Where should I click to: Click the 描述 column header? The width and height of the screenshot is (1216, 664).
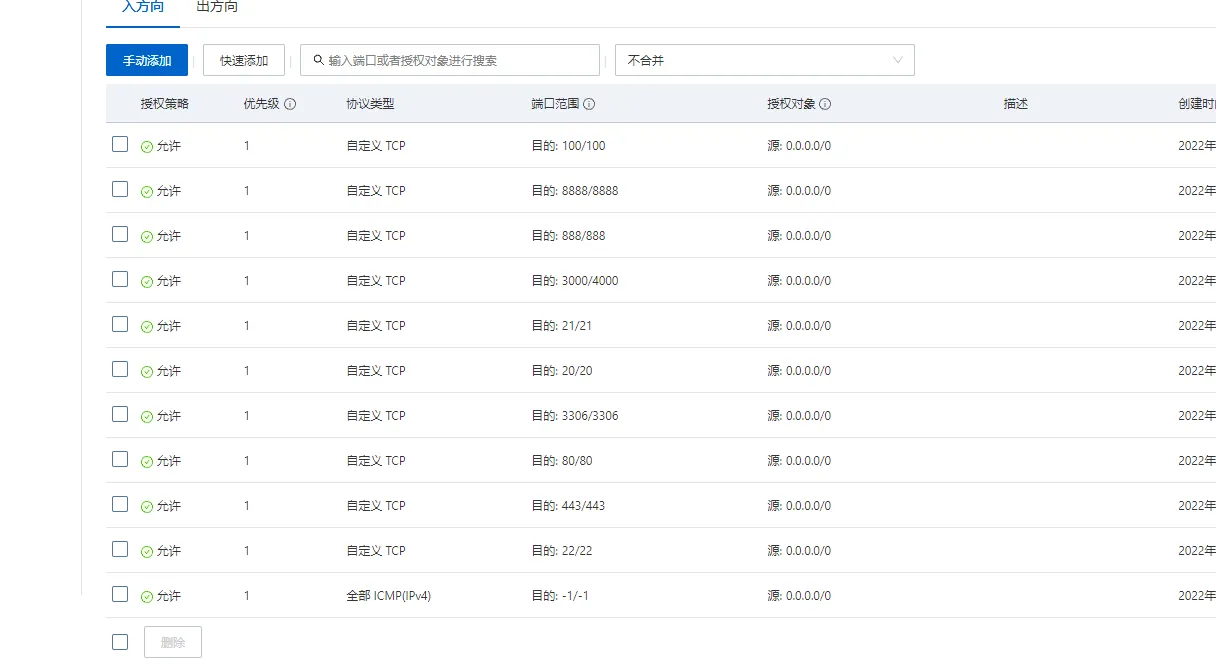click(x=1016, y=104)
